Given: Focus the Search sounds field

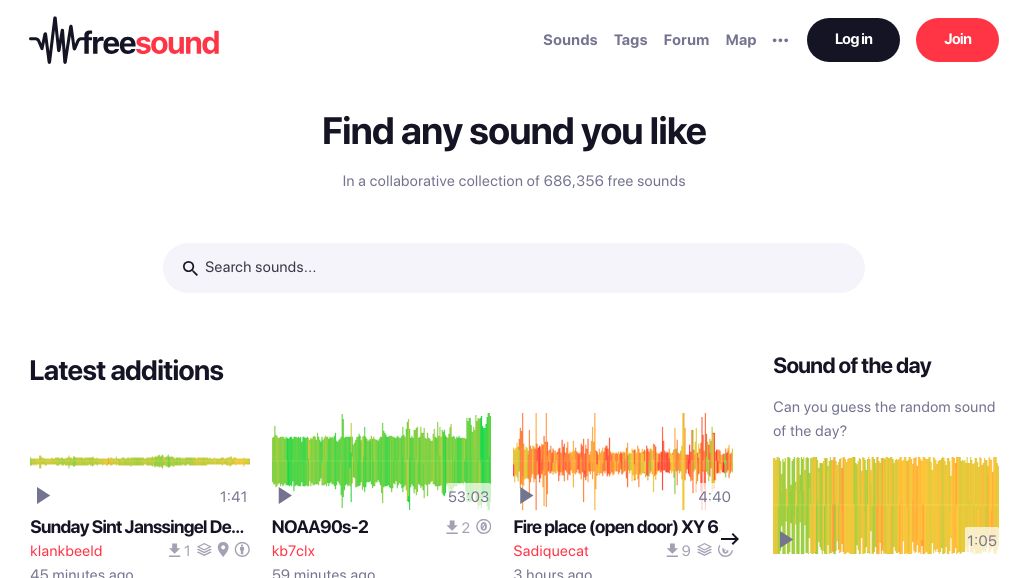Looking at the screenshot, I should point(513,268).
